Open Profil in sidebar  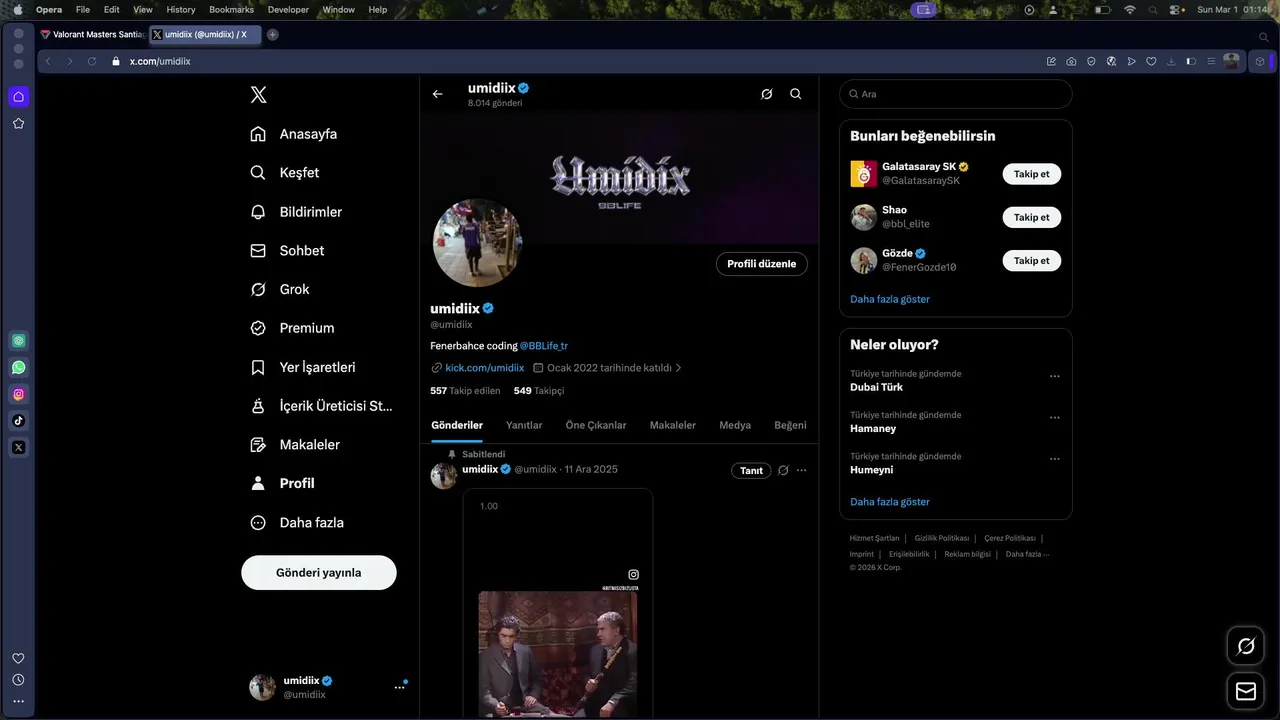tap(283, 483)
